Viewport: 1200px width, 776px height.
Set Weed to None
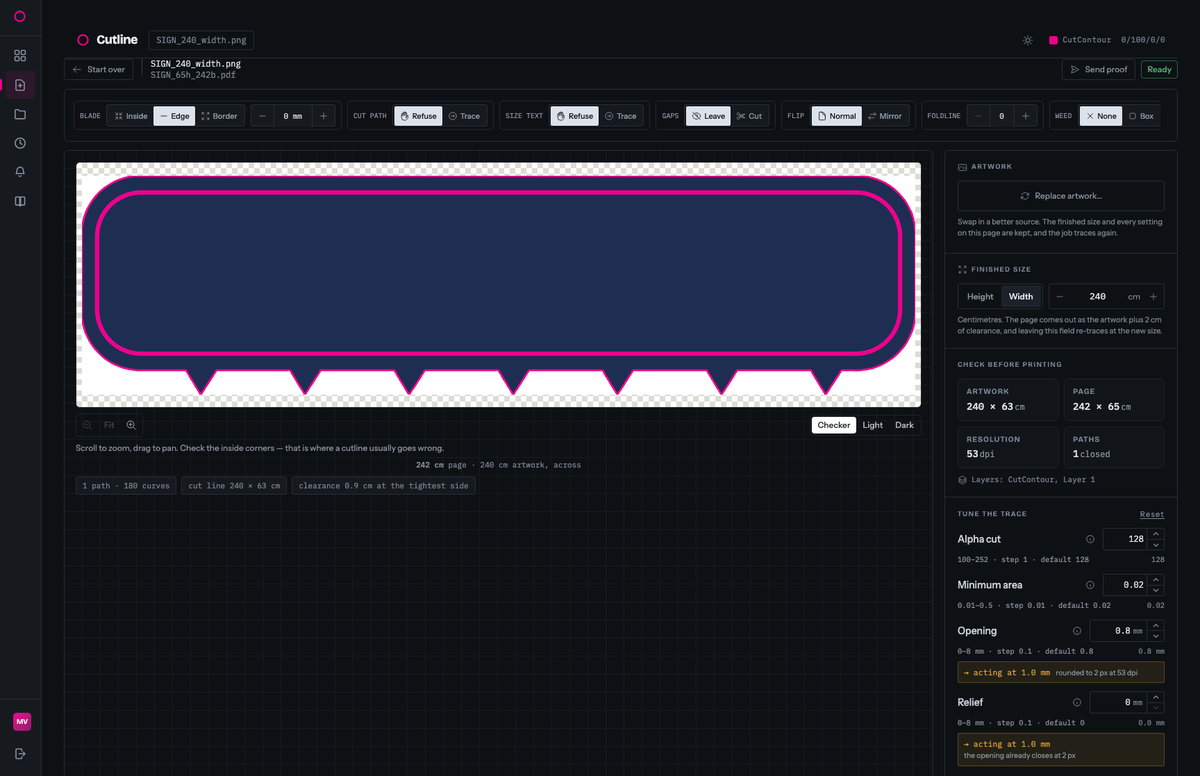click(x=1101, y=116)
